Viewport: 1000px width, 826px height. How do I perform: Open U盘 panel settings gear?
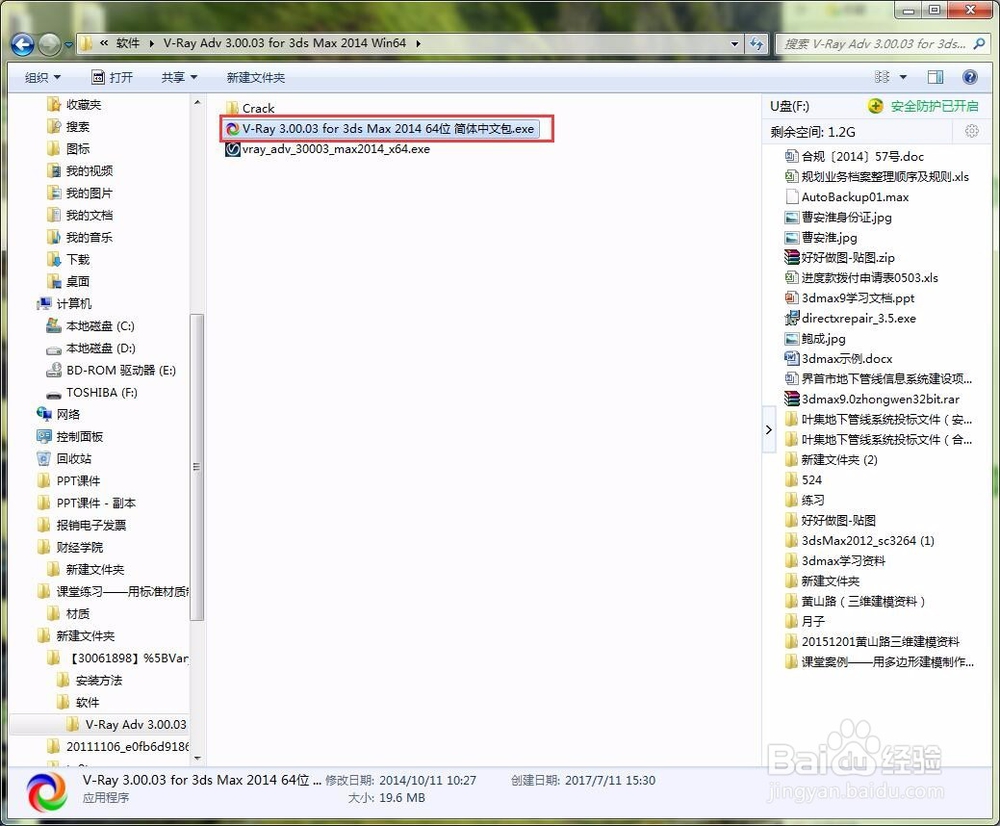pos(971,131)
